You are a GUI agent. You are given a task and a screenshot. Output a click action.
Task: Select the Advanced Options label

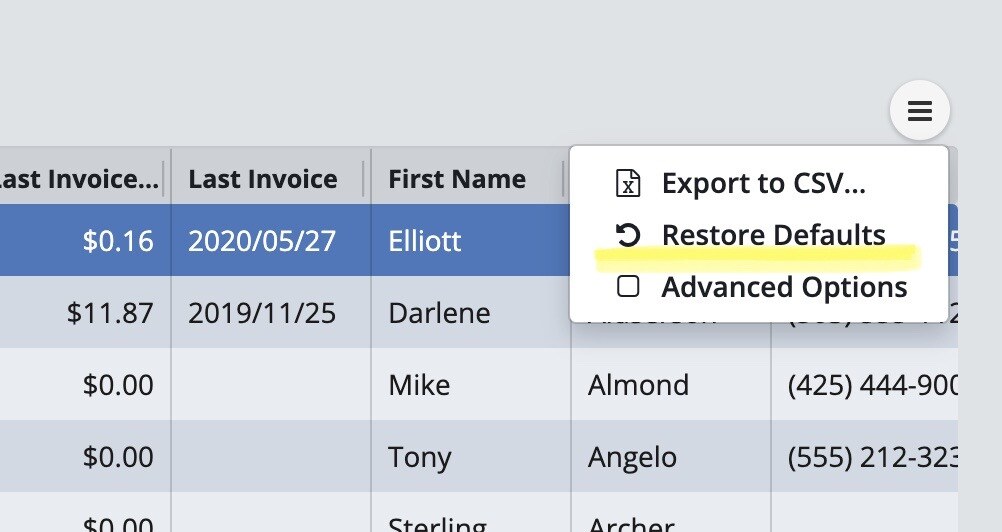pos(784,287)
